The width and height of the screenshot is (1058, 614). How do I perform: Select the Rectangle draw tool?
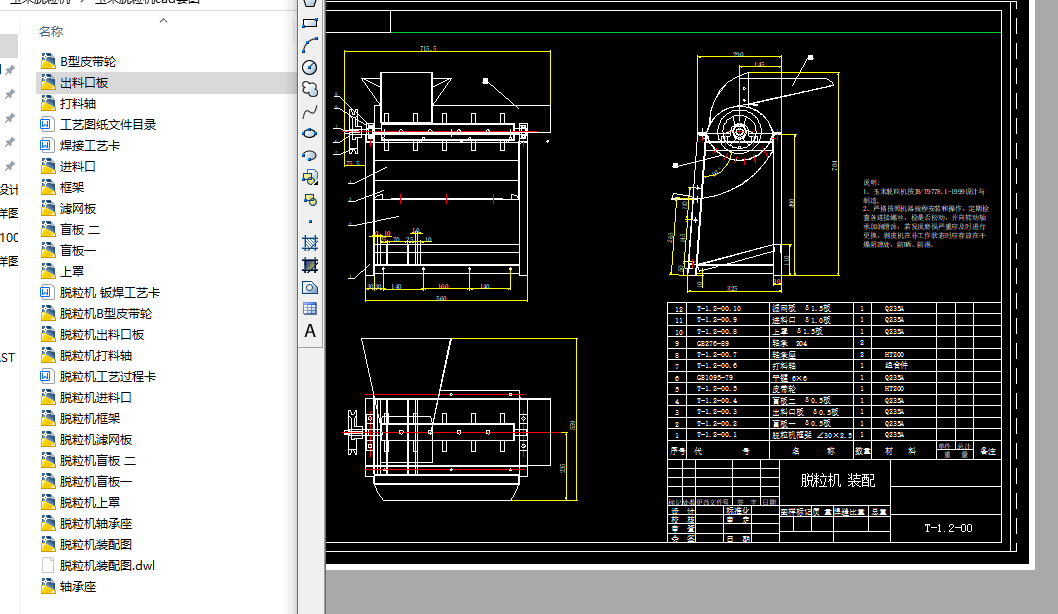click(310, 22)
